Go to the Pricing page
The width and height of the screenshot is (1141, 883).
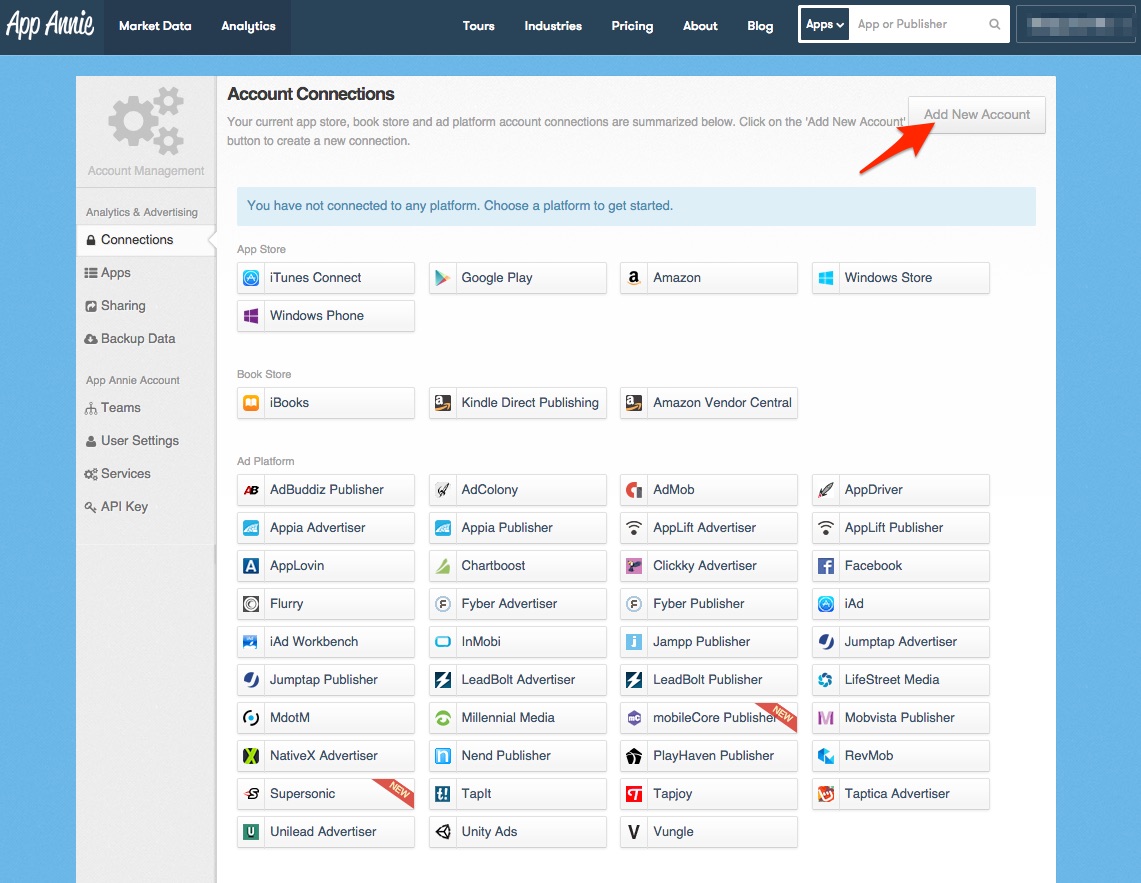(632, 26)
